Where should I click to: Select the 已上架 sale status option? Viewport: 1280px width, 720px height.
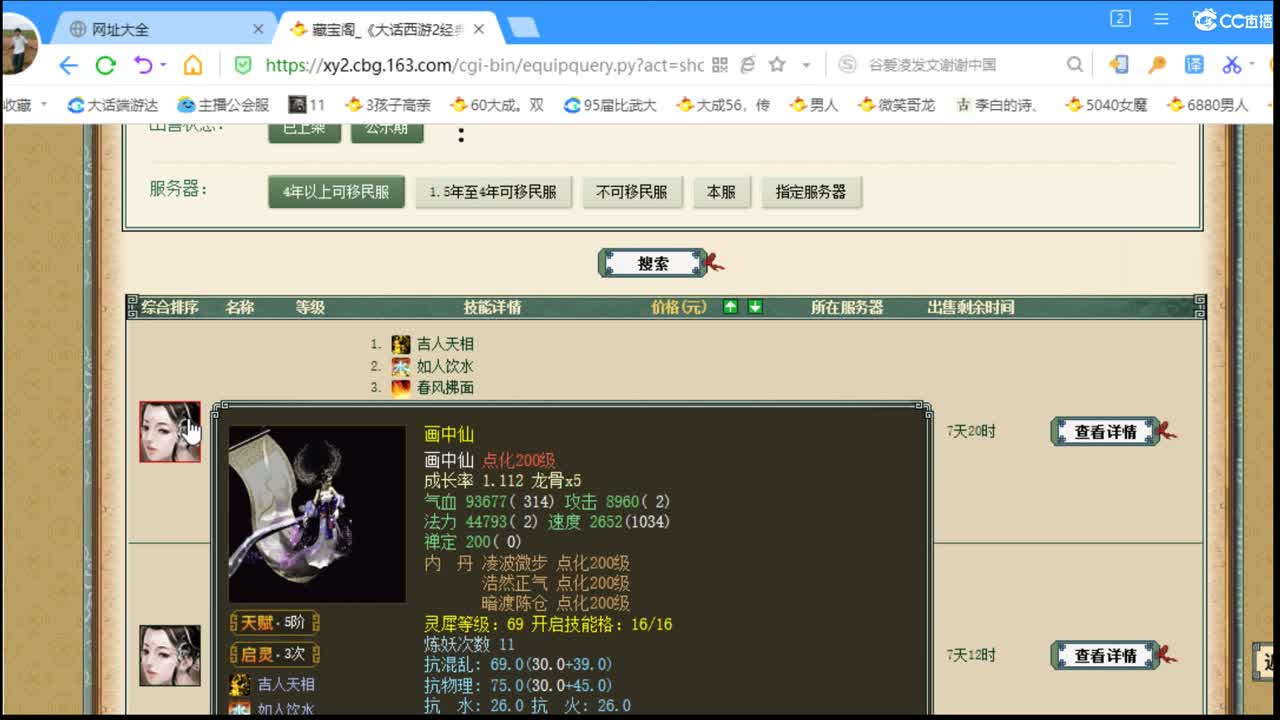[x=304, y=130]
